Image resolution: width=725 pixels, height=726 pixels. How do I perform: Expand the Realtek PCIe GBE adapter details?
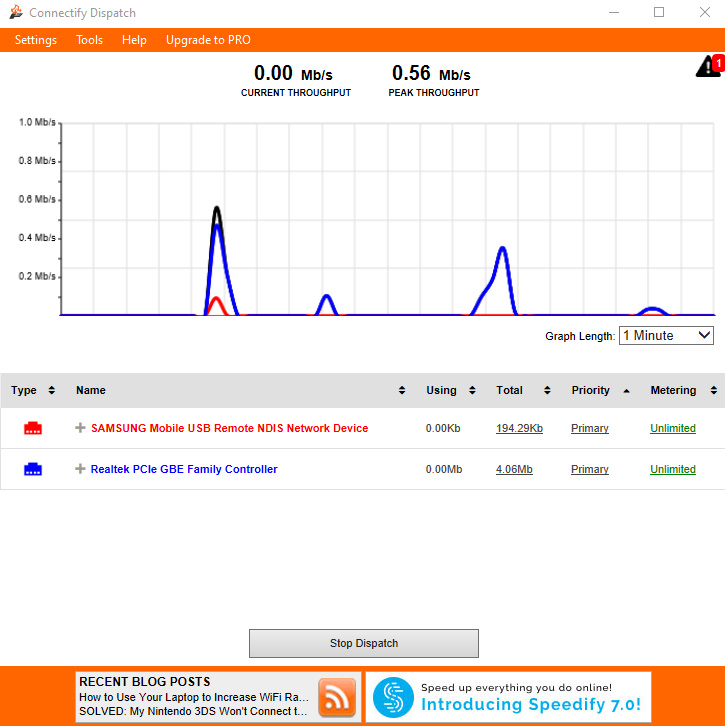80,469
